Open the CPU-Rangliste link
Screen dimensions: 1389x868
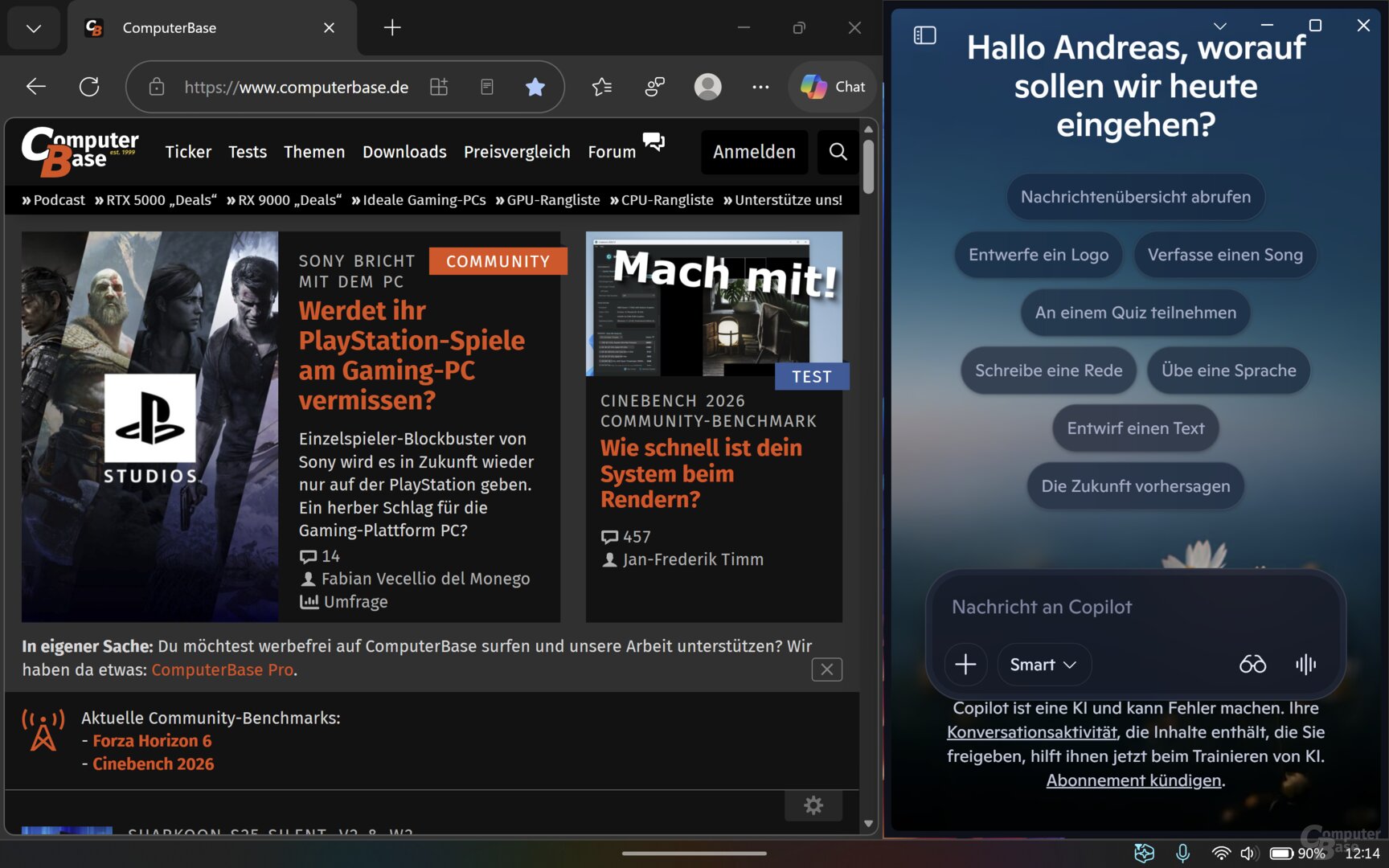pos(662,200)
